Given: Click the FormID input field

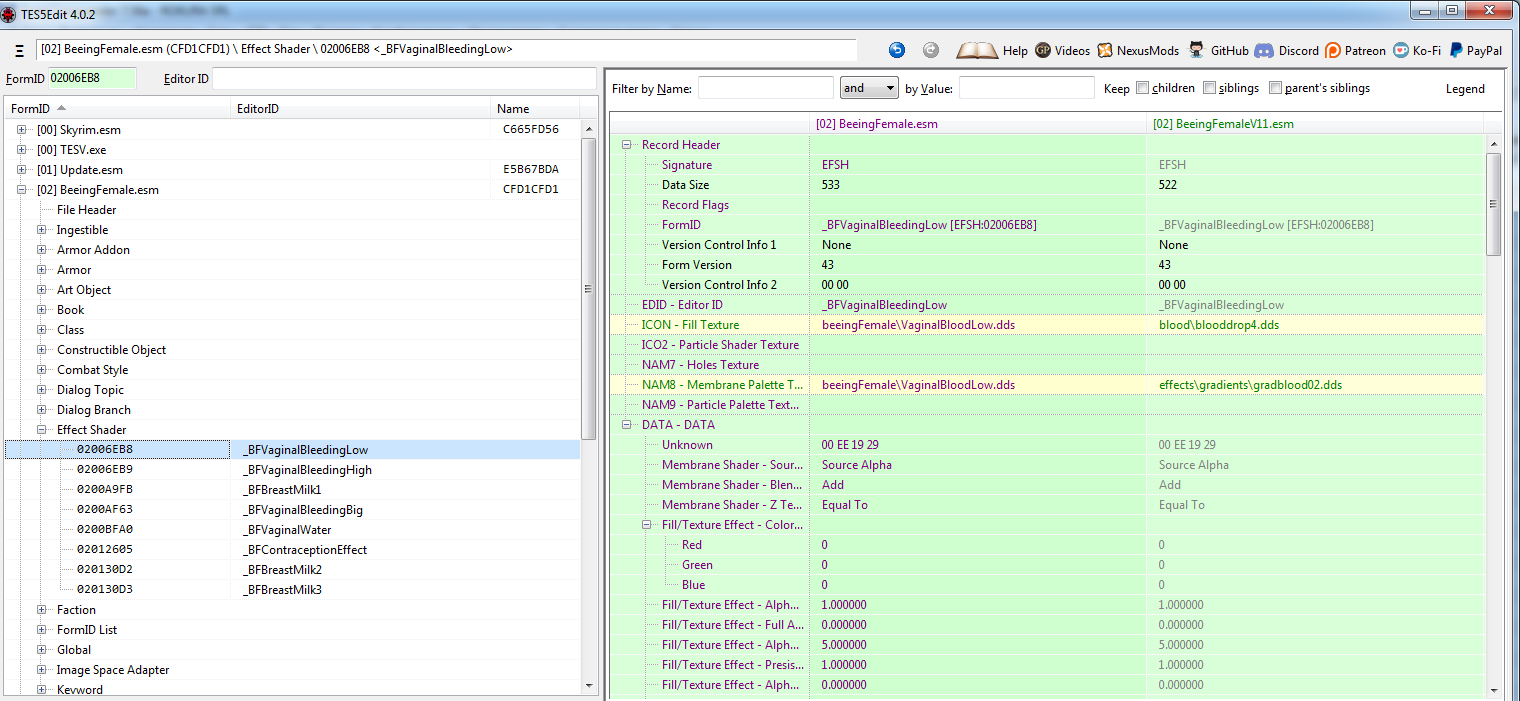Looking at the screenshot, I should (x=91, y=78).
